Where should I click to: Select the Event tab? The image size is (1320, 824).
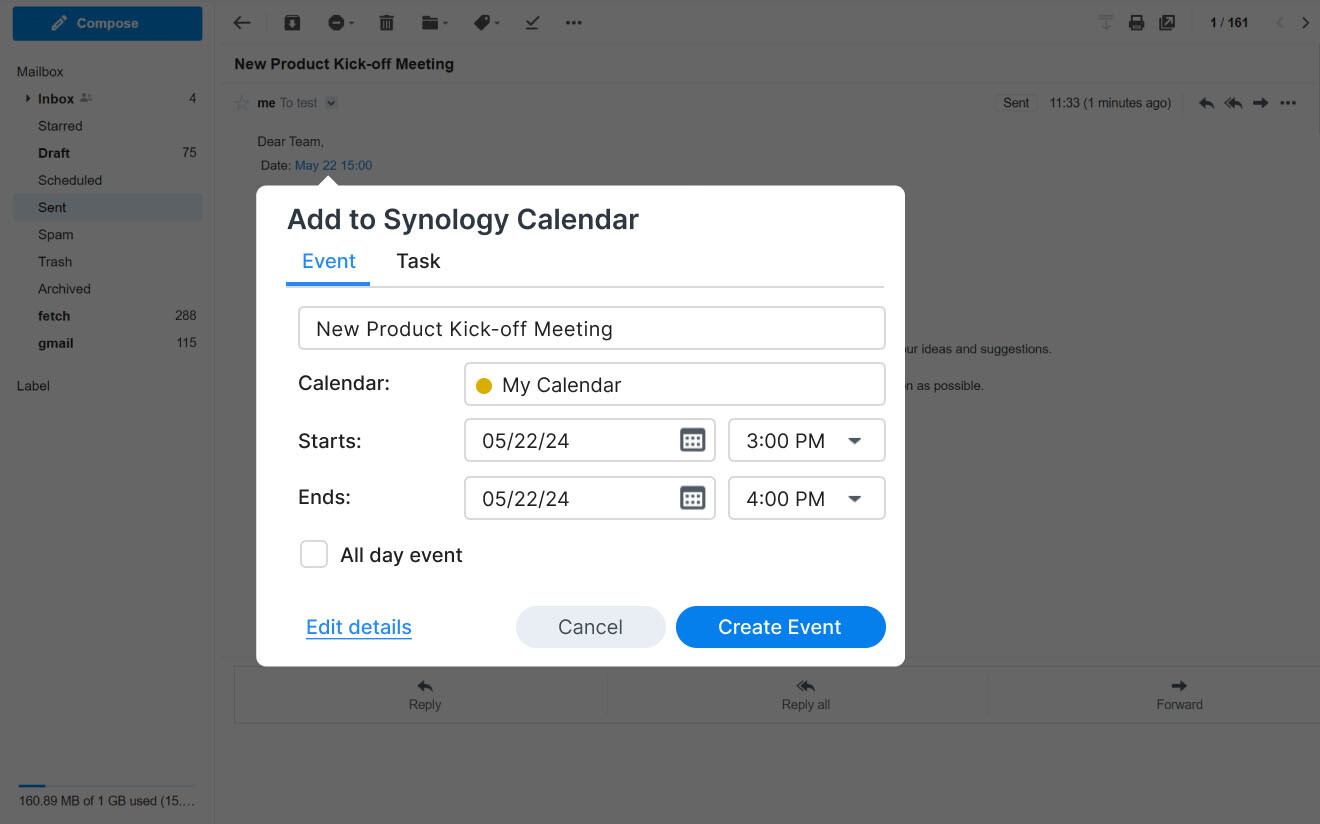(328, 261)
